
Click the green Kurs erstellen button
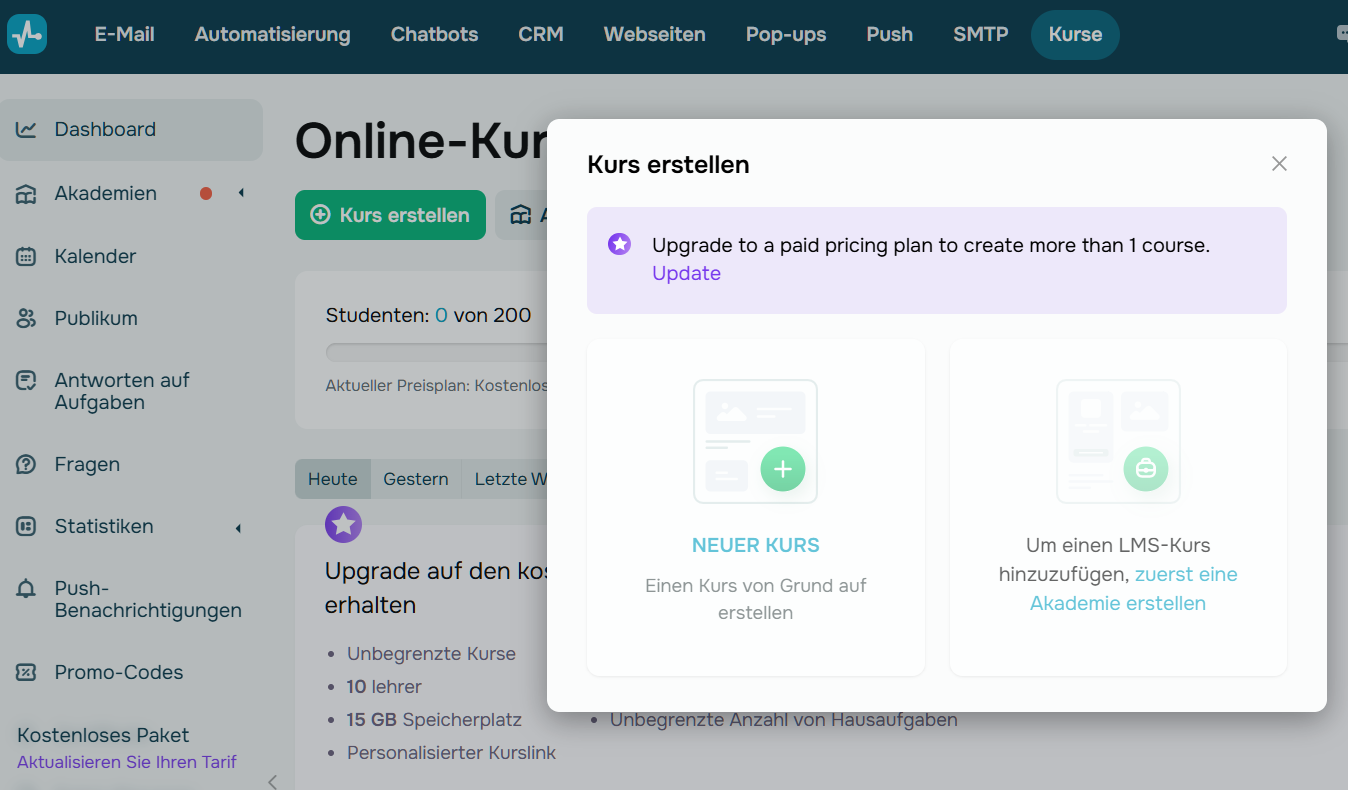click(x=390, y=215)
